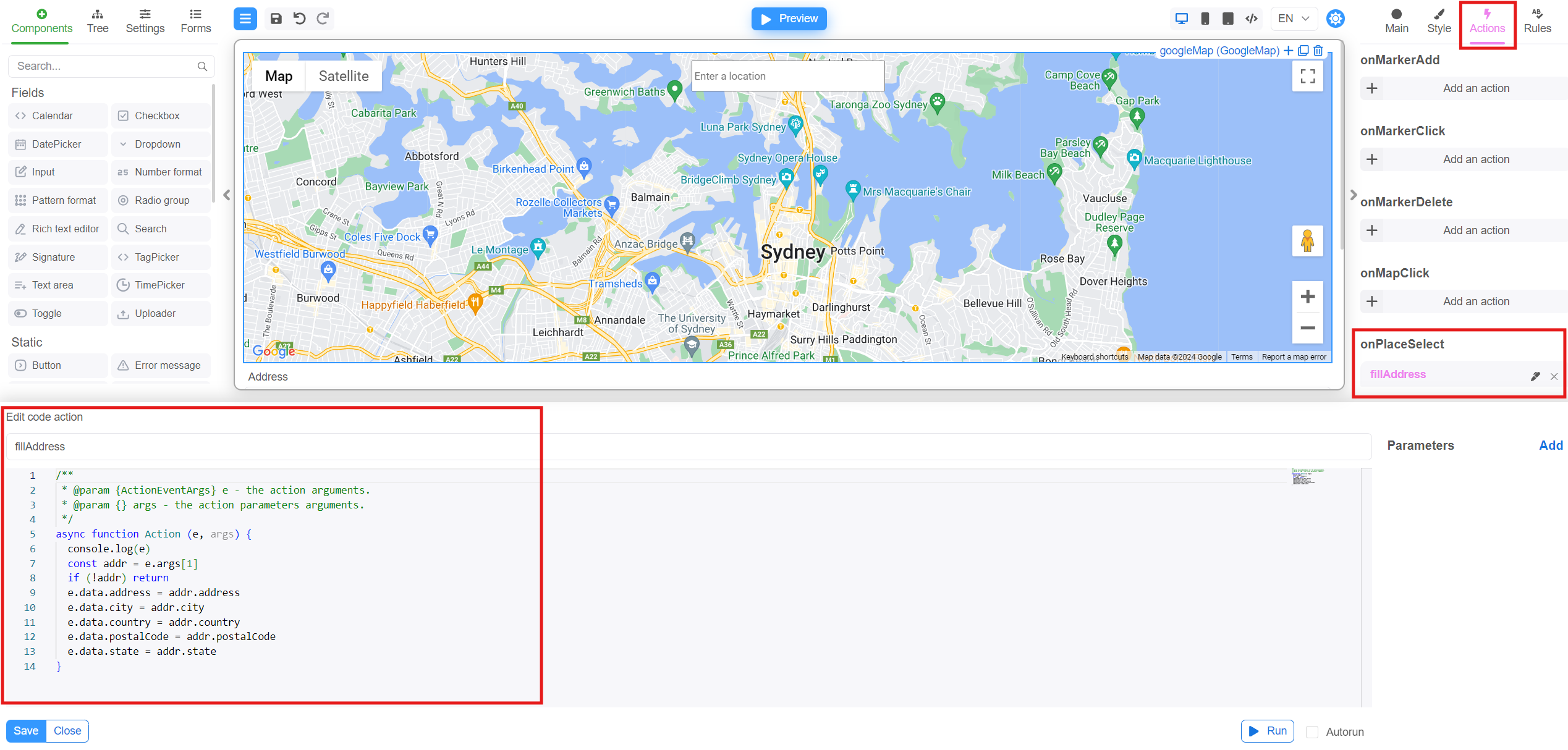Click the undo arrow icon
The width and height of the screenshot is (1568, 750).
300,18
